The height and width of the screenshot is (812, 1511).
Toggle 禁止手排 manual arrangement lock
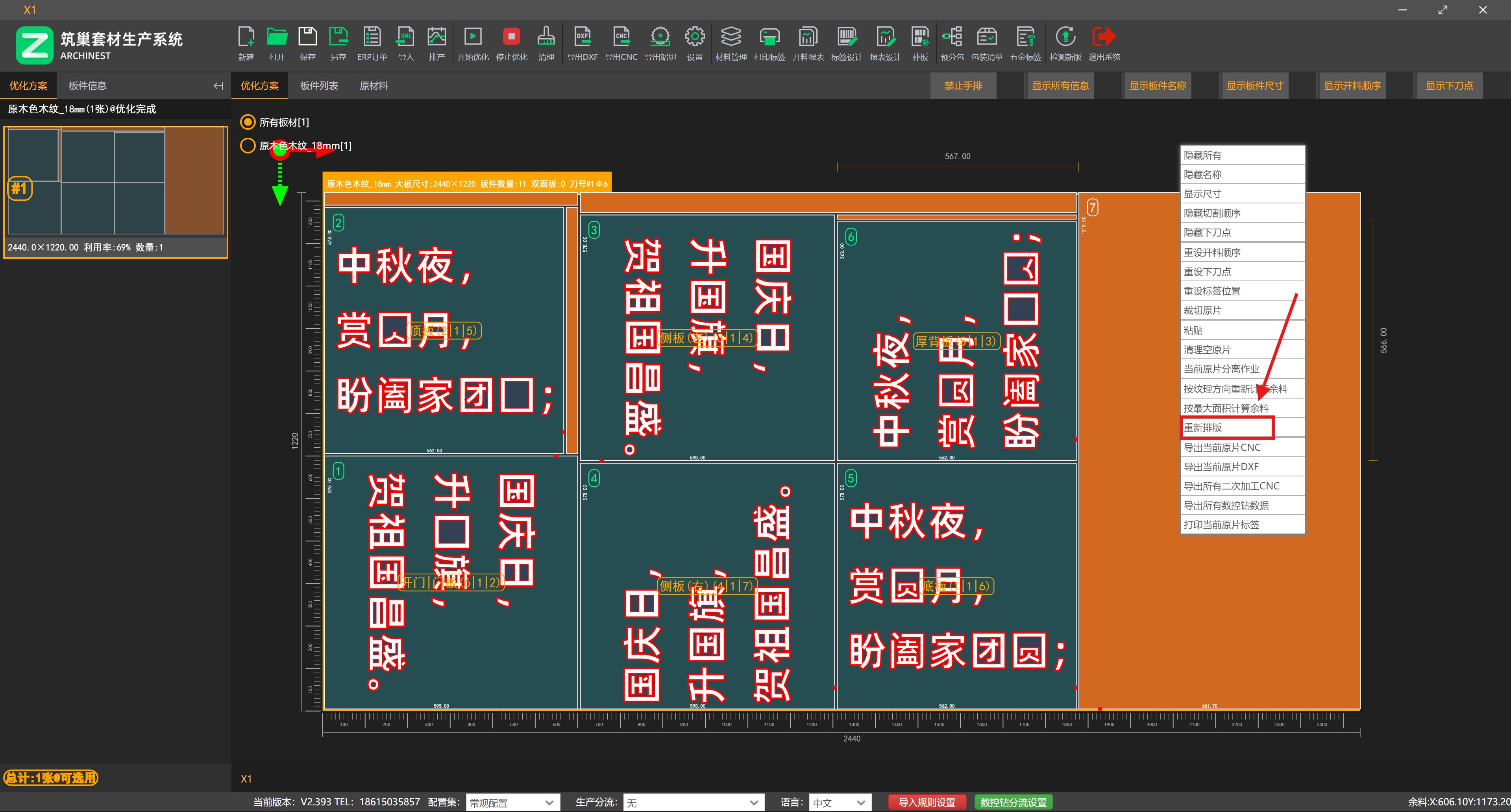pos(963,85)
